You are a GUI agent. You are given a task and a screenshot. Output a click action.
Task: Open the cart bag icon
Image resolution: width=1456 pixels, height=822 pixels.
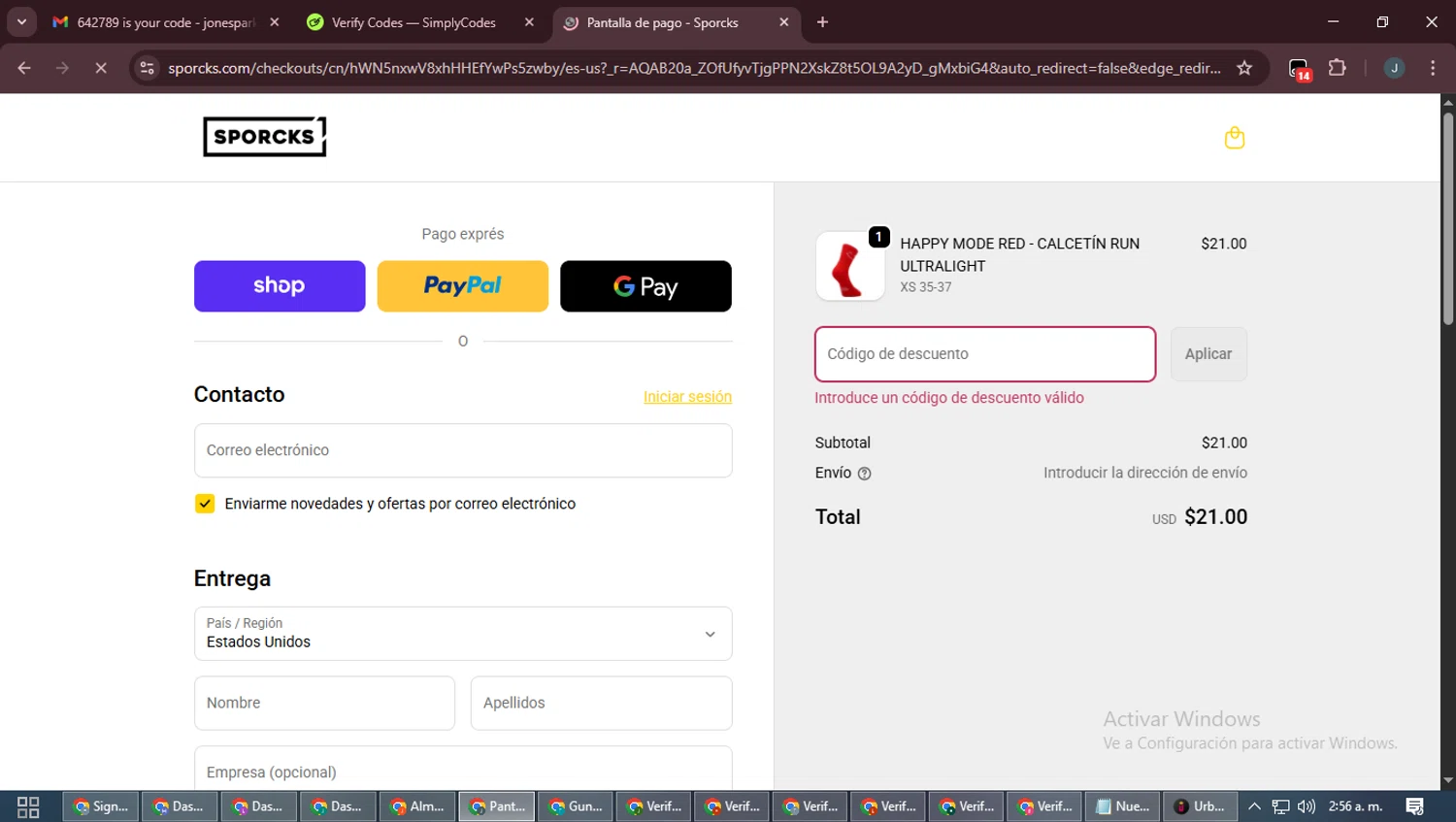pyautogui.click(x=1234, y=138)
